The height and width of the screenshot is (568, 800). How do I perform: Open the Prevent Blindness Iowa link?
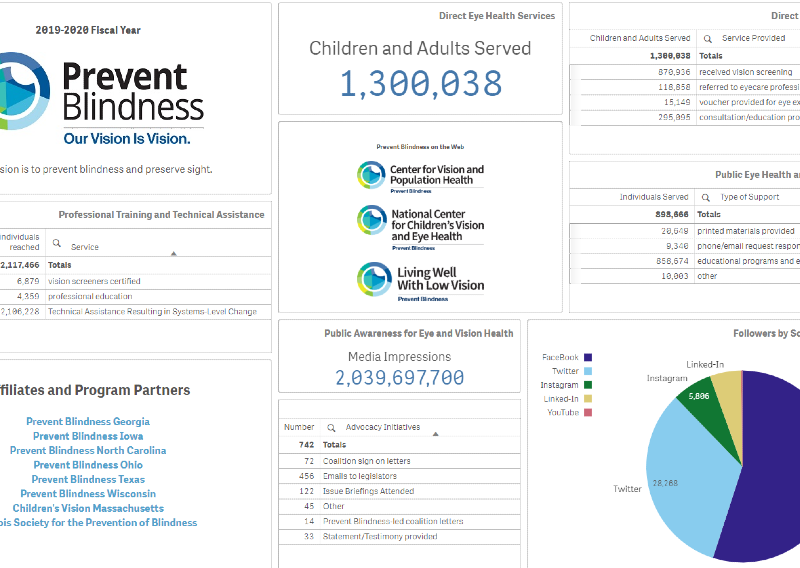(x=88, y=436)
